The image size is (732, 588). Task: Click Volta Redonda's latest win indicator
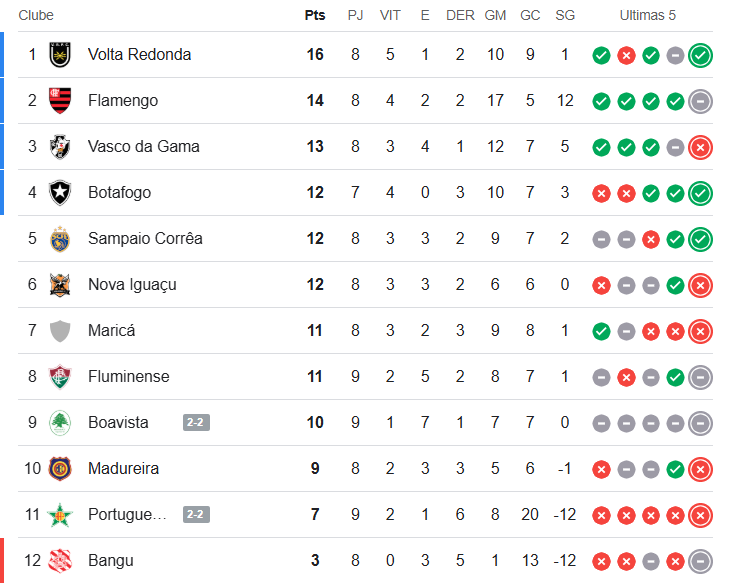(x=700, y=55)
